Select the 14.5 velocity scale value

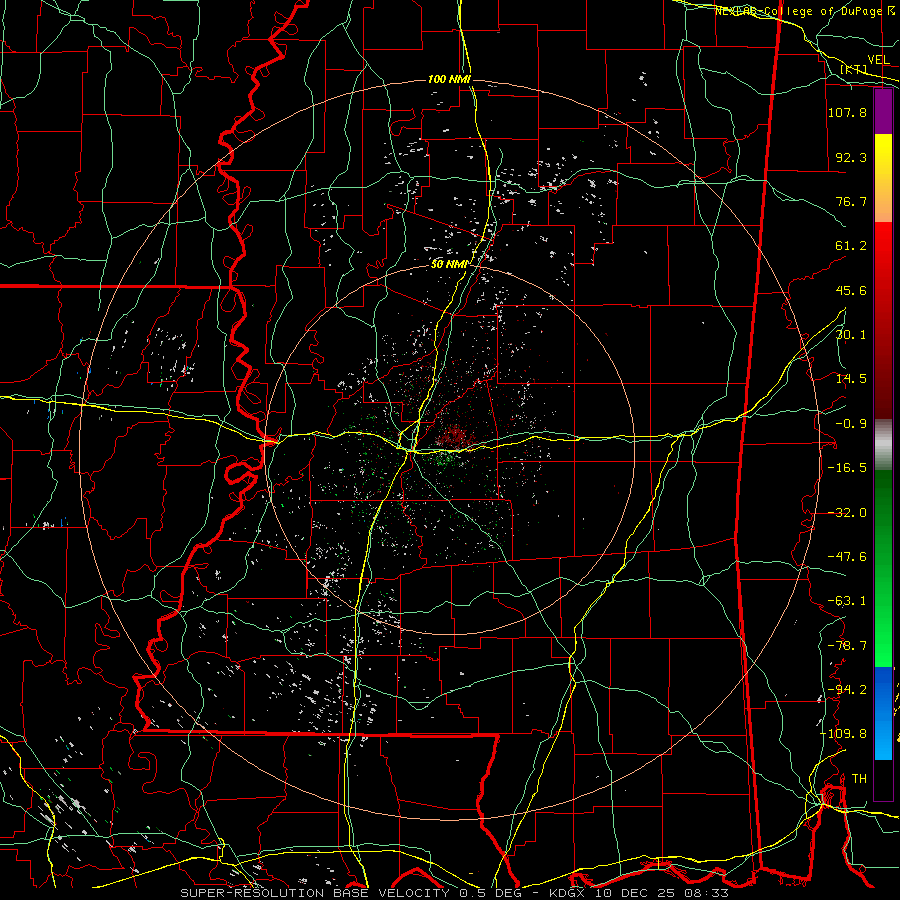851,379
